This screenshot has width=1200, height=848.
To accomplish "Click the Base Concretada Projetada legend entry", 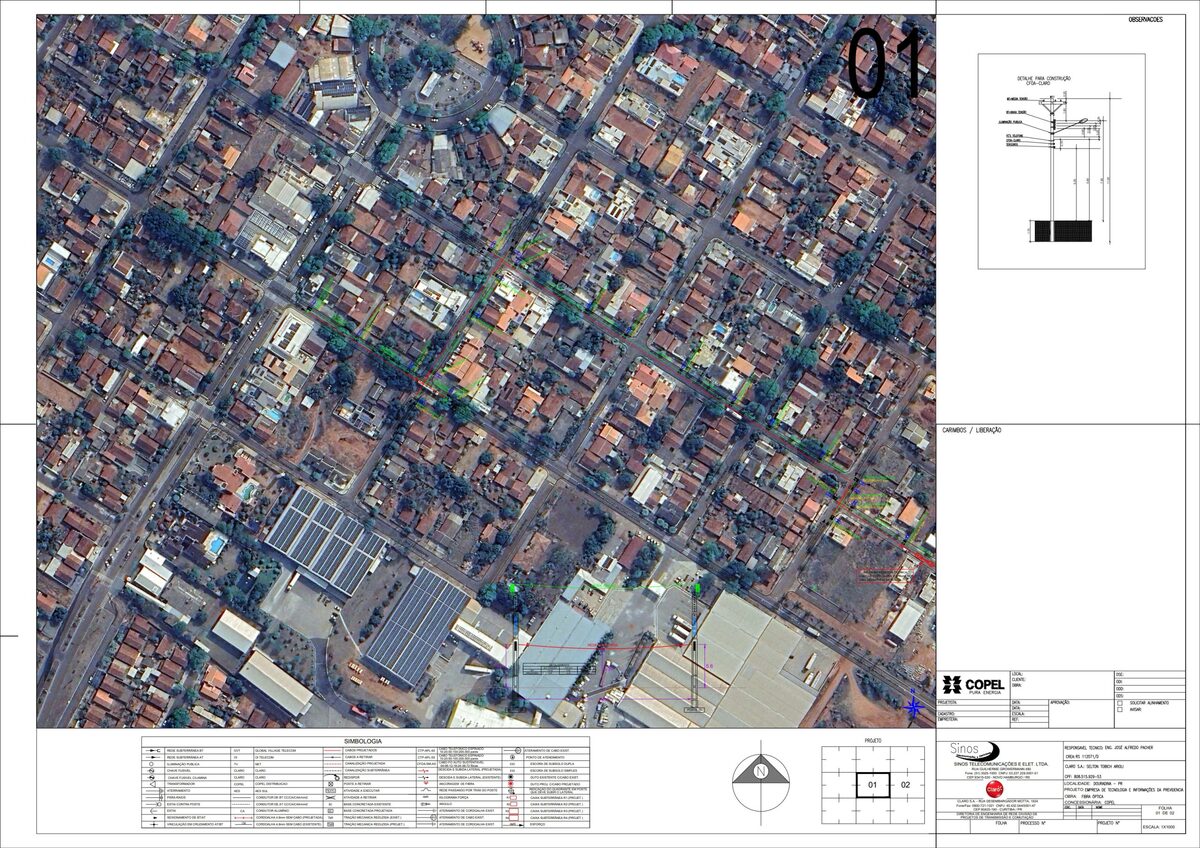I will (368, 811).
